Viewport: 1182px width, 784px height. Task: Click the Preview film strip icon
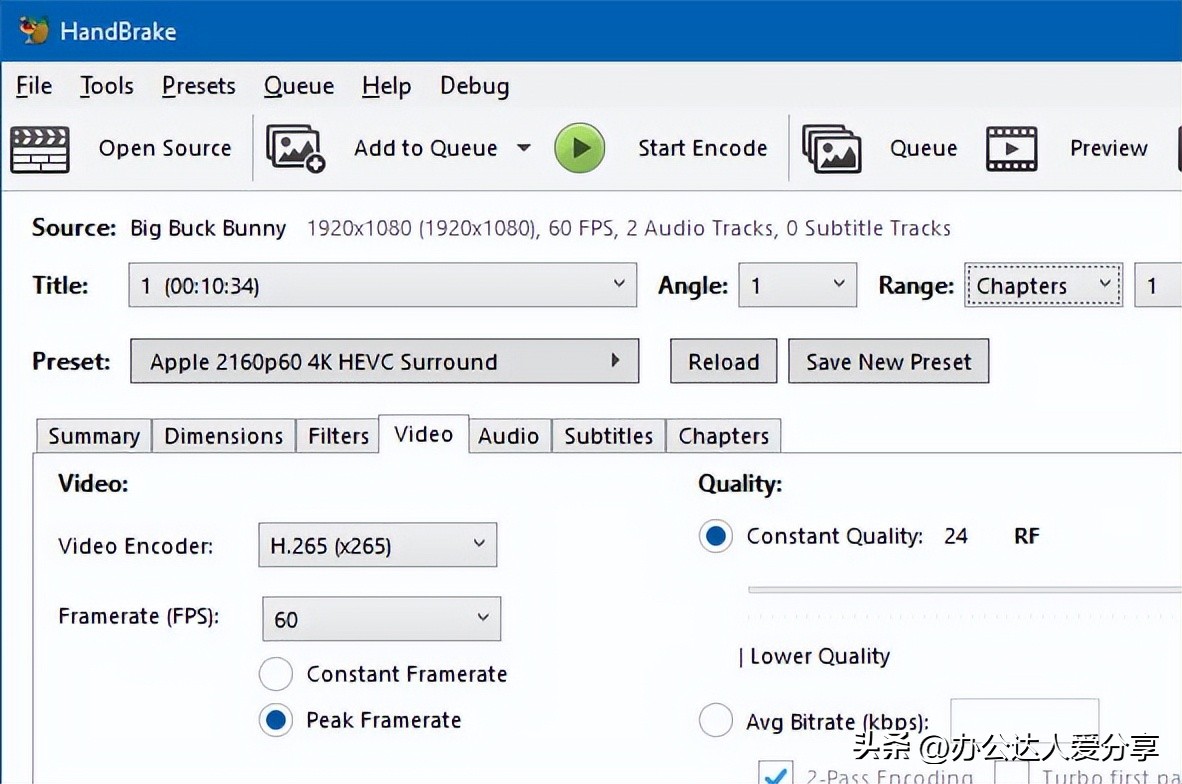[x=1011, y=149]
